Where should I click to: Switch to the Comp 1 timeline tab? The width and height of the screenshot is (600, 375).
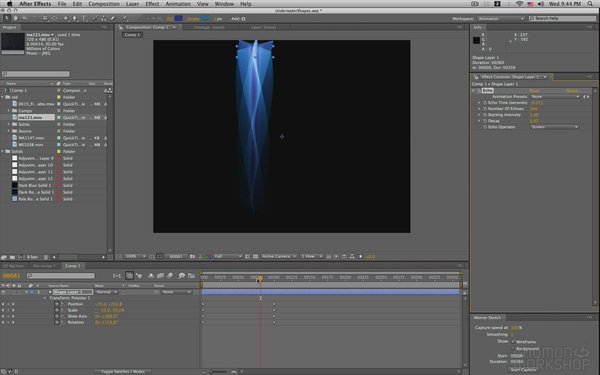(x=73, y=266)
